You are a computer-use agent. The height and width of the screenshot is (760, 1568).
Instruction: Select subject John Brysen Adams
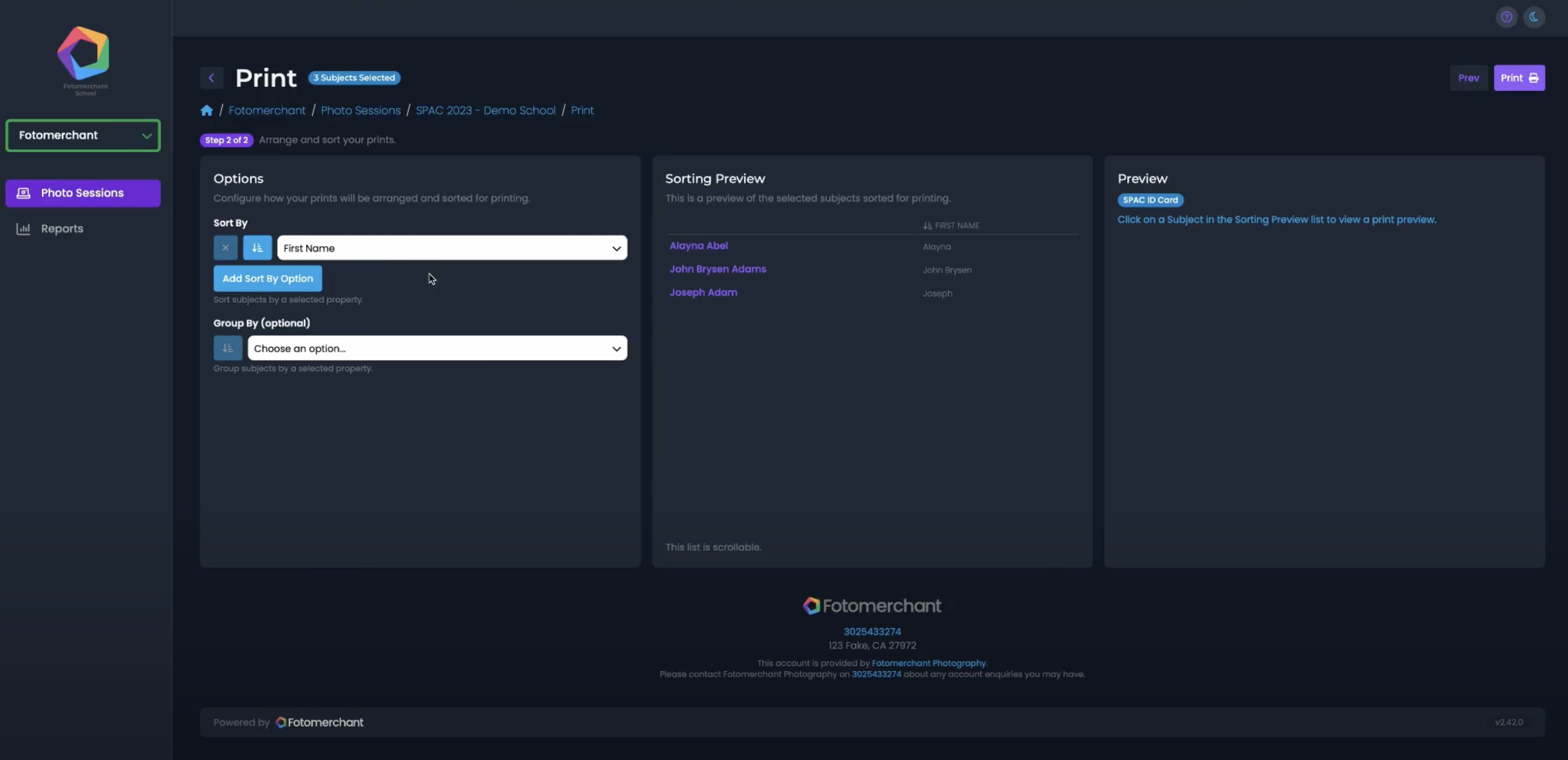click(x=718, y=269)
